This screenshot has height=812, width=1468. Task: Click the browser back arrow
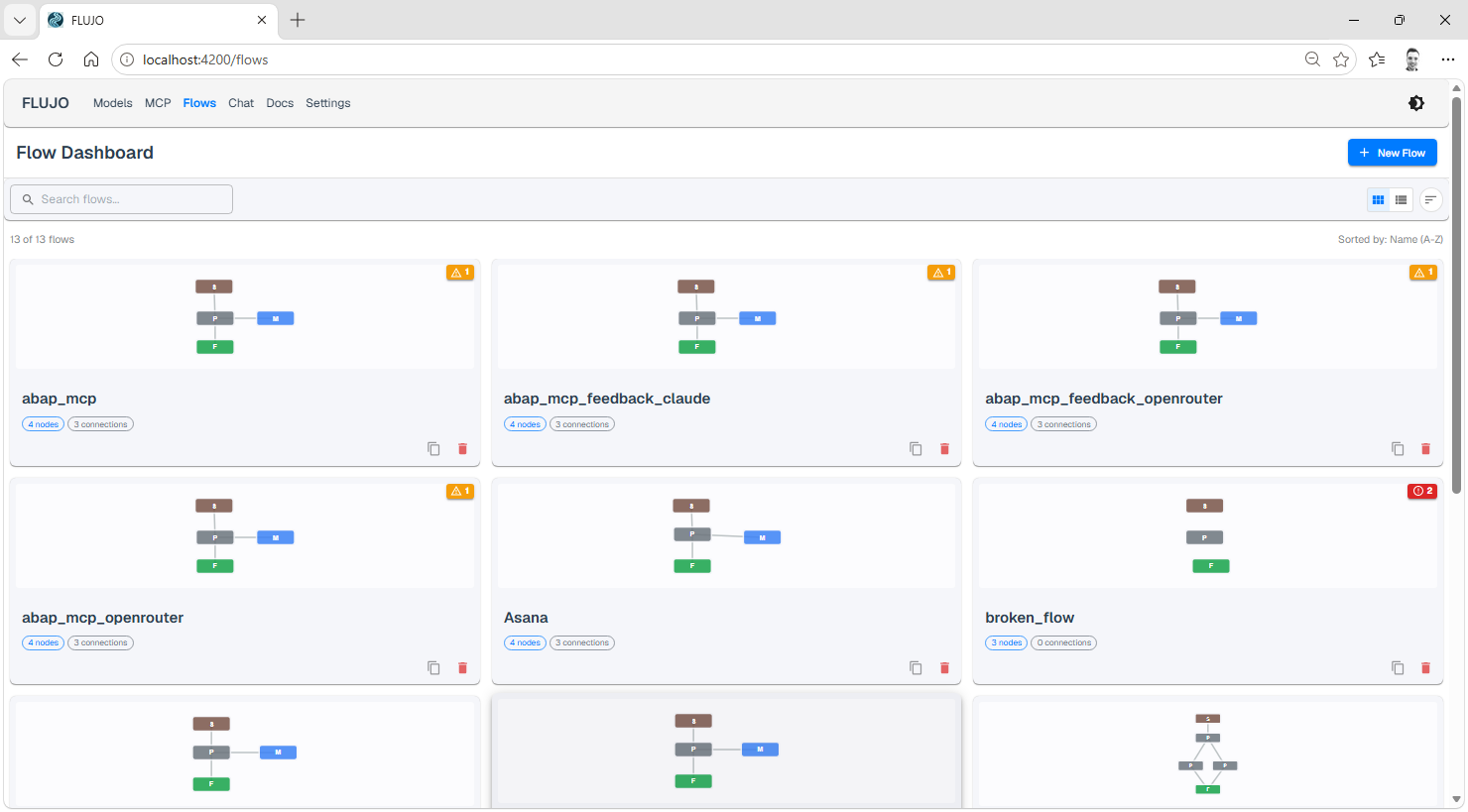(x=20, y=59)
